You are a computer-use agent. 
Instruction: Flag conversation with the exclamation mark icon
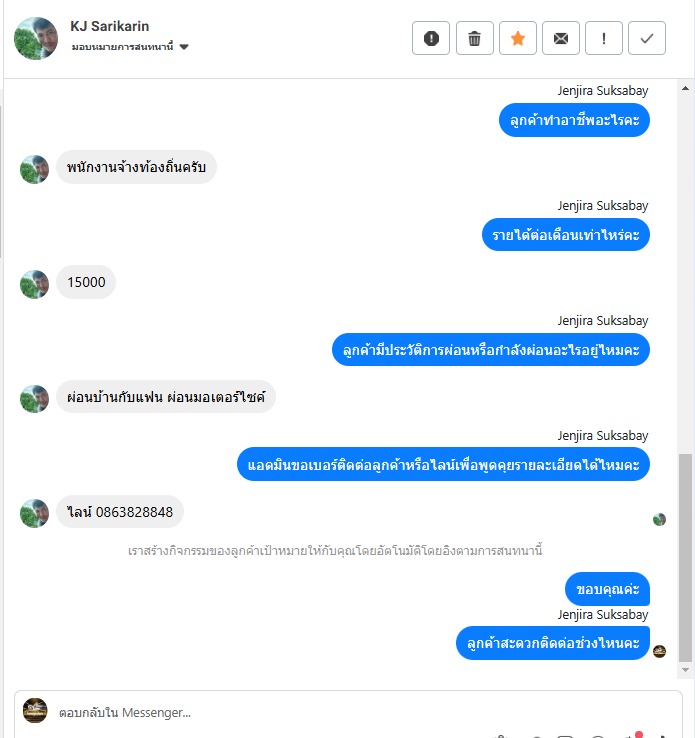click(x=604, y=38)
